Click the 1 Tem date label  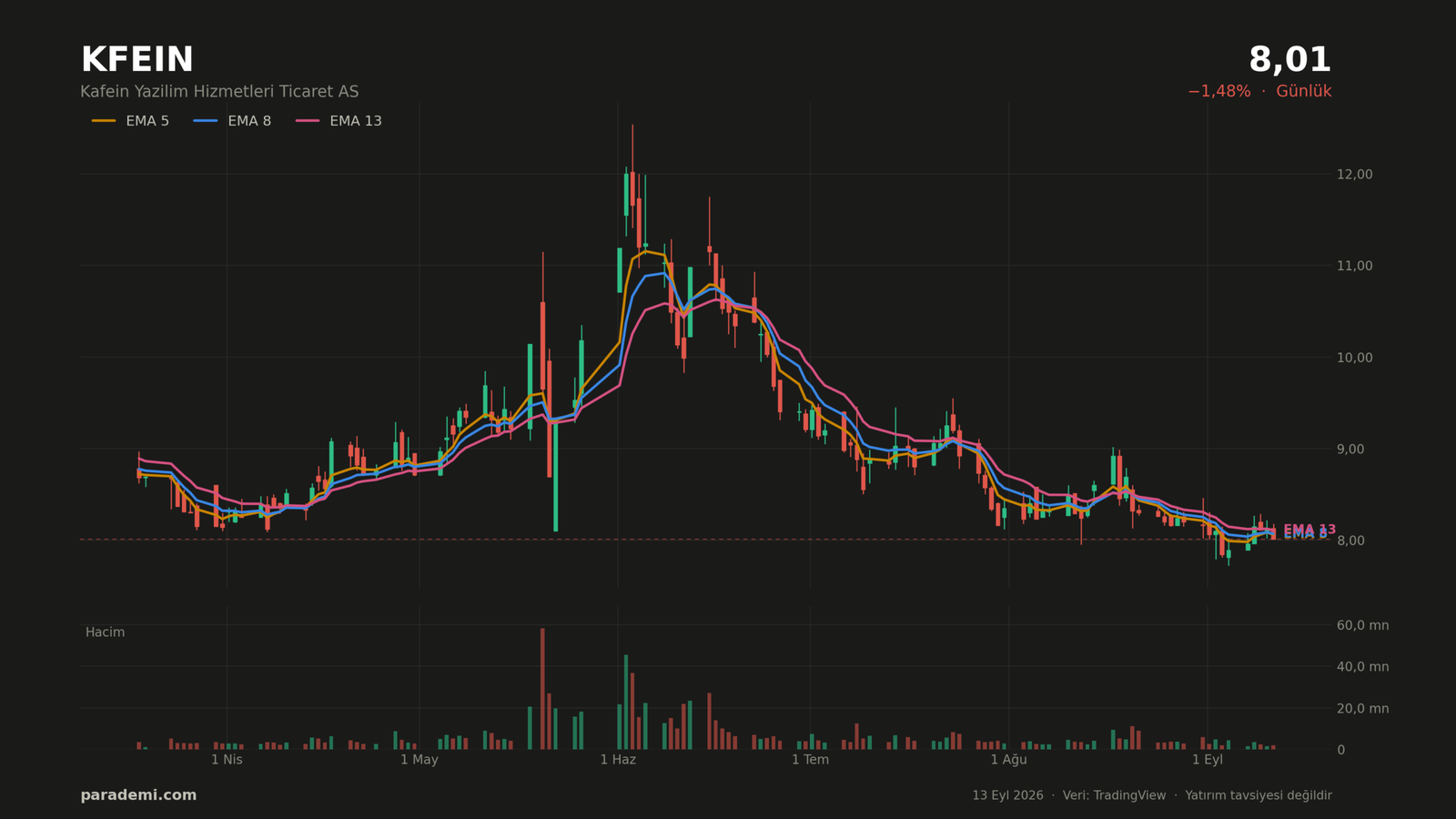tap(810, 760)
